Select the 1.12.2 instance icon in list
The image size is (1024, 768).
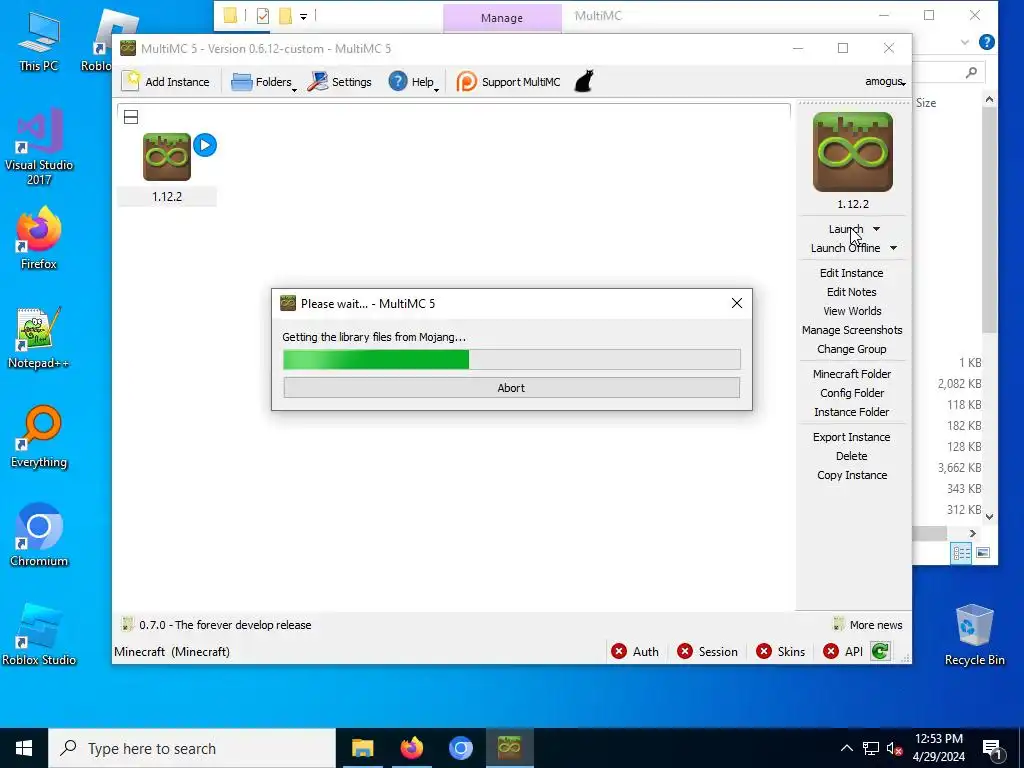click(167, 157)
